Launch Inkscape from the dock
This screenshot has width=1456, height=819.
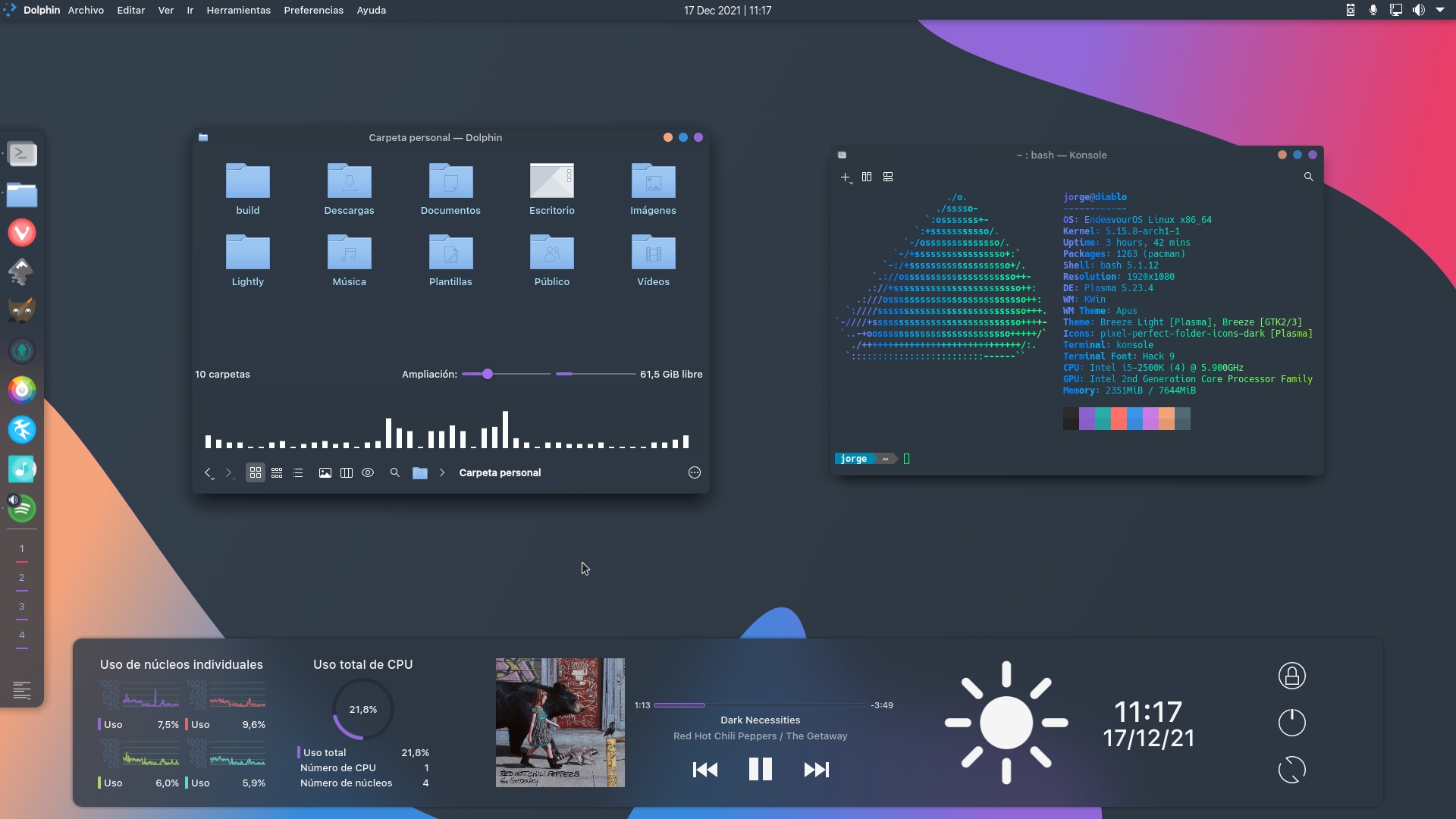22,271
